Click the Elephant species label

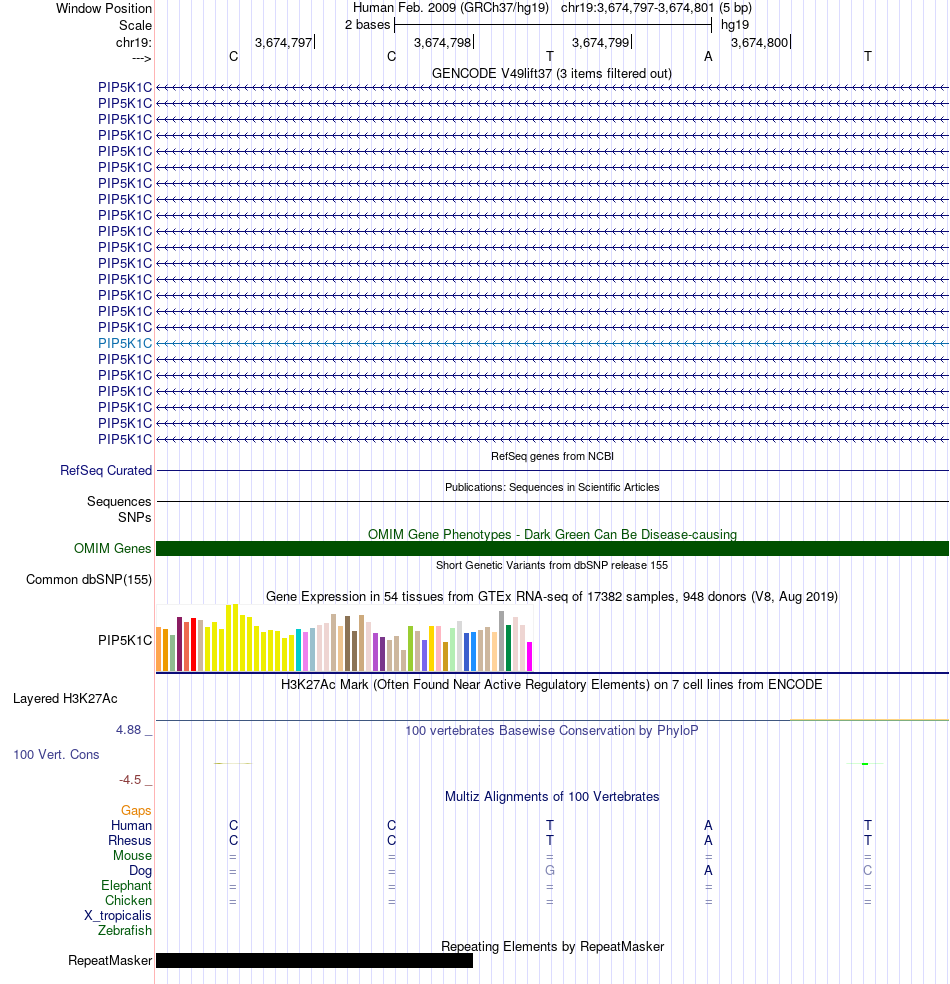(126, 885)
